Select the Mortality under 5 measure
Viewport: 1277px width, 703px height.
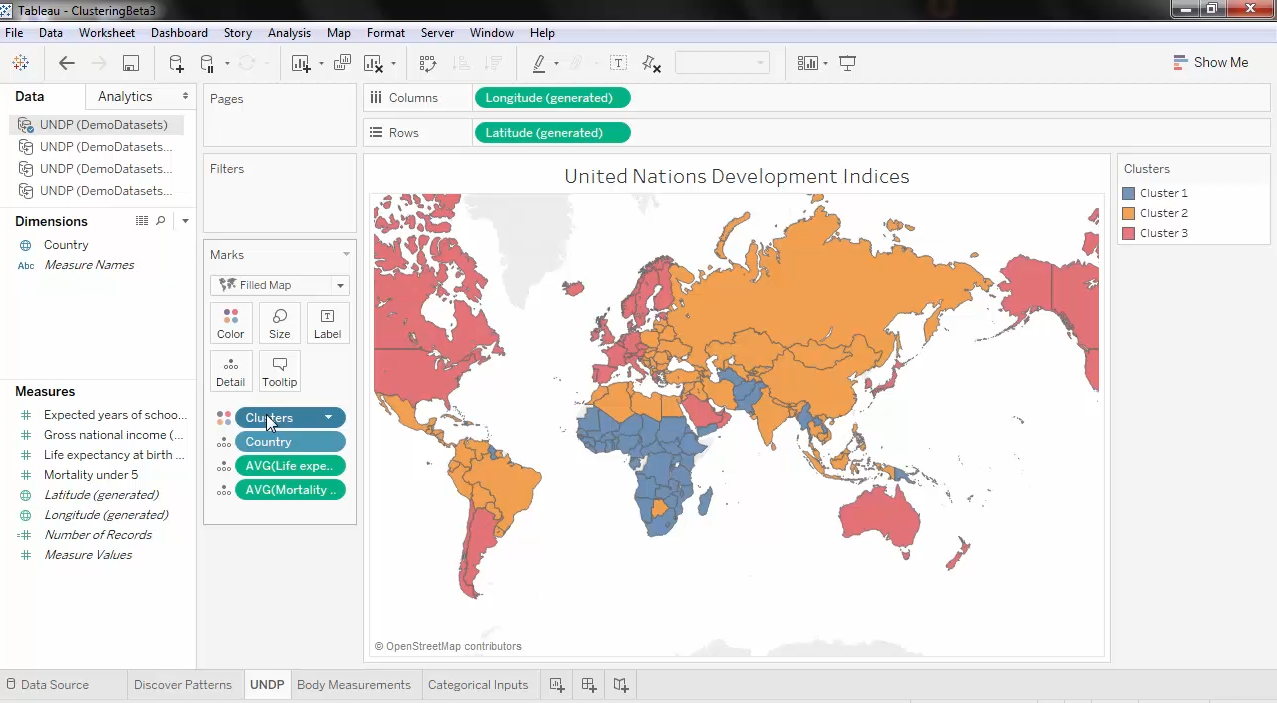(91, 475)
